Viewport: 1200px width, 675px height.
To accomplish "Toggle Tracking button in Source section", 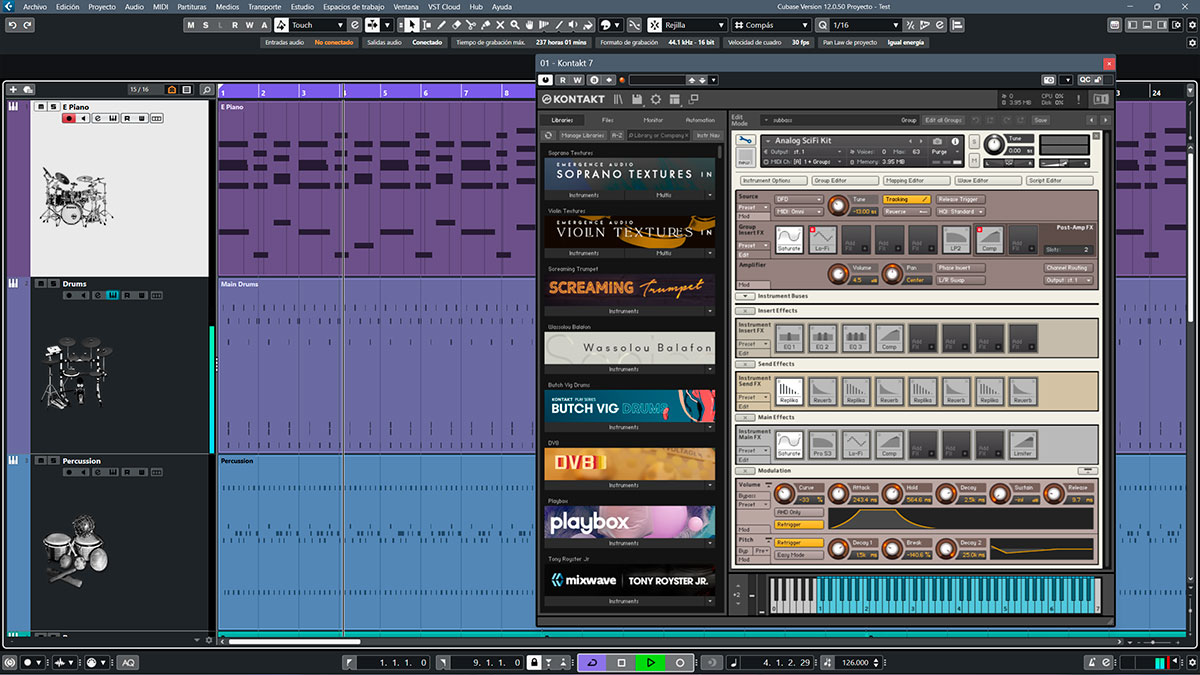I will coord(907,199).
